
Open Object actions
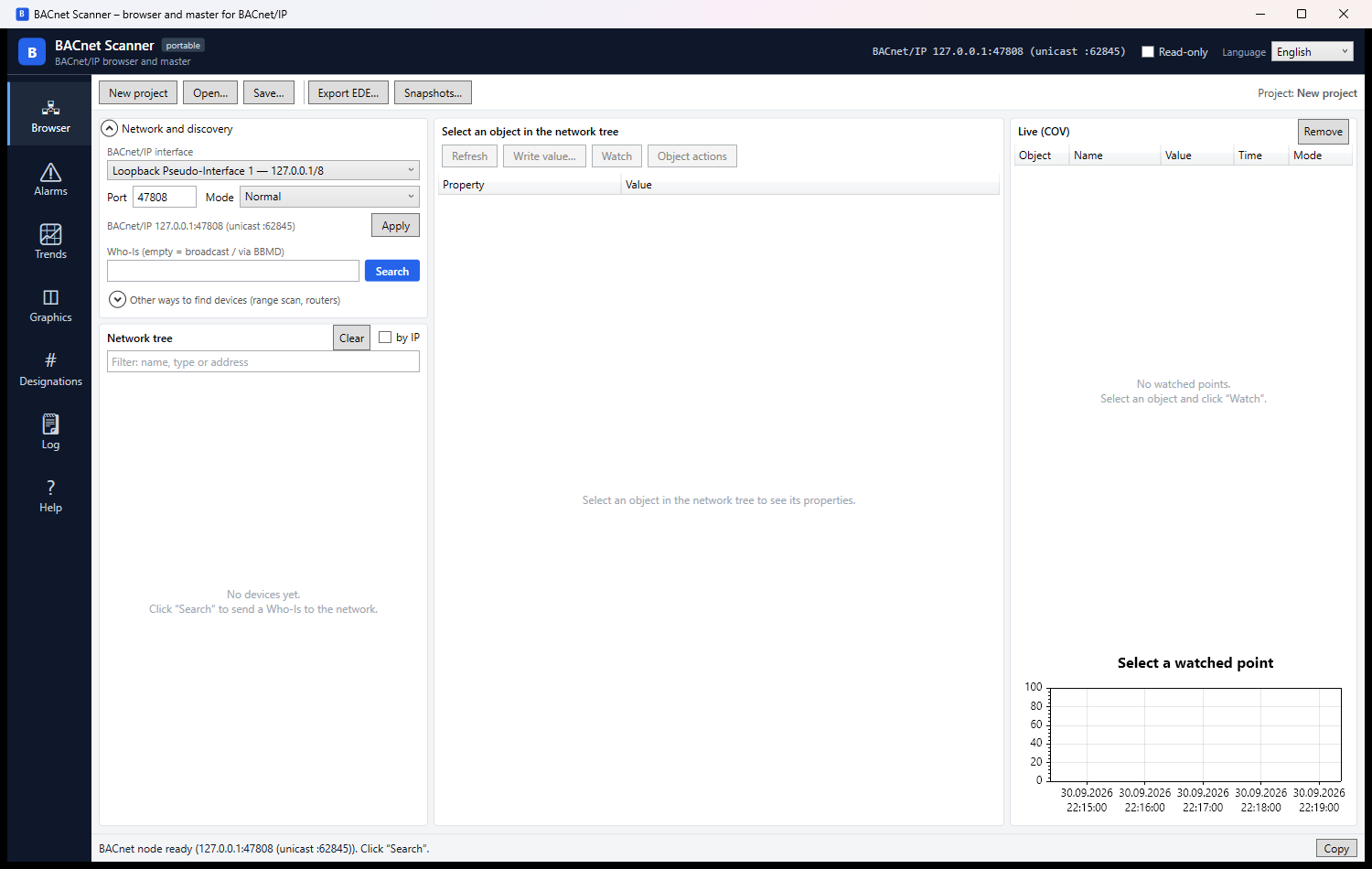[692, 156]
